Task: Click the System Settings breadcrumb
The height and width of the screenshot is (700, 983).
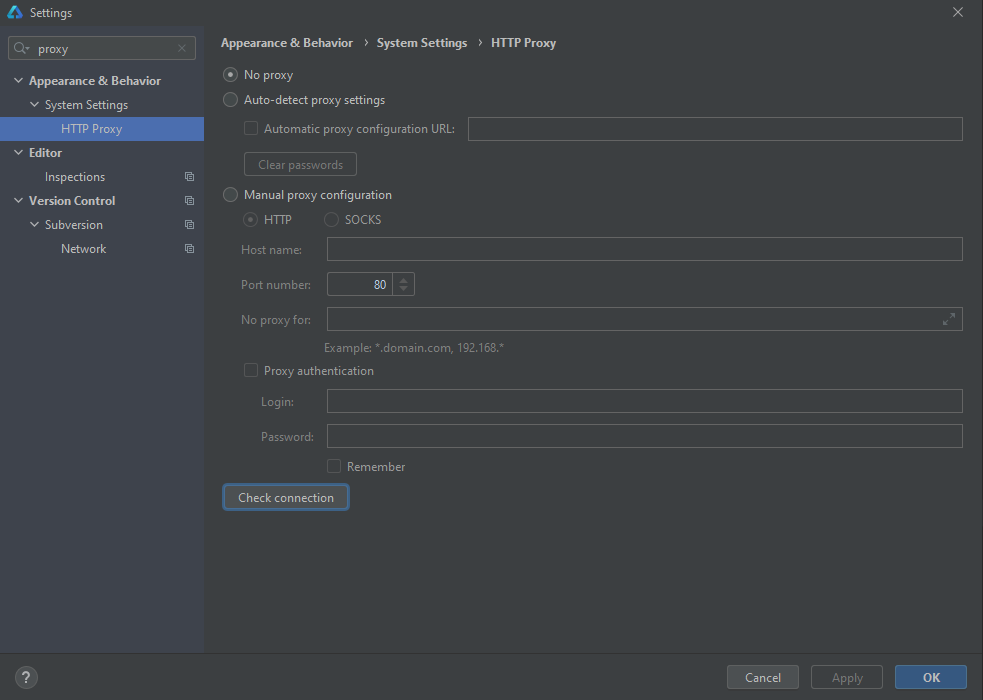Action: [x=421, y=43]
